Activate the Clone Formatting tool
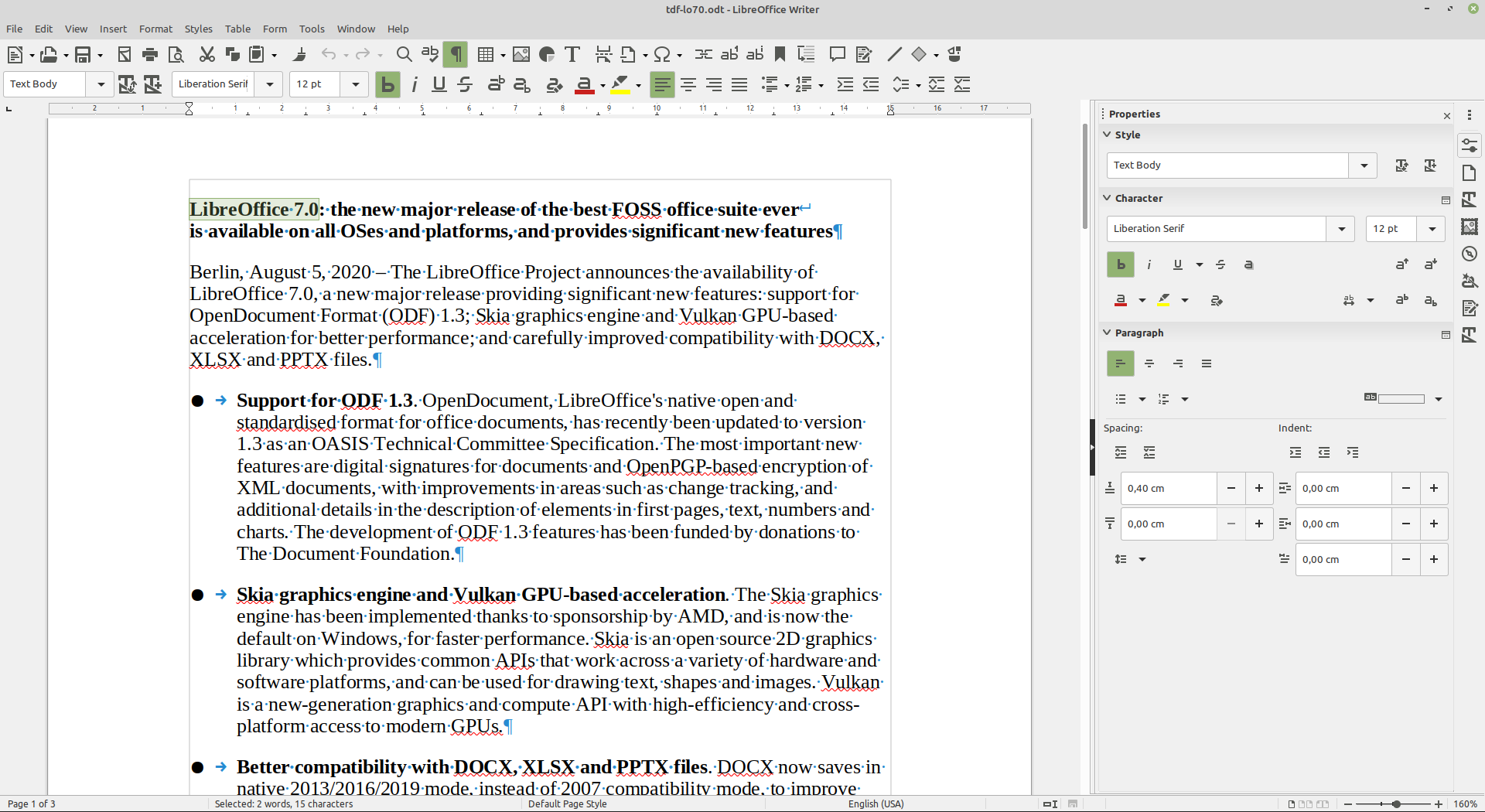 (299, 54)
